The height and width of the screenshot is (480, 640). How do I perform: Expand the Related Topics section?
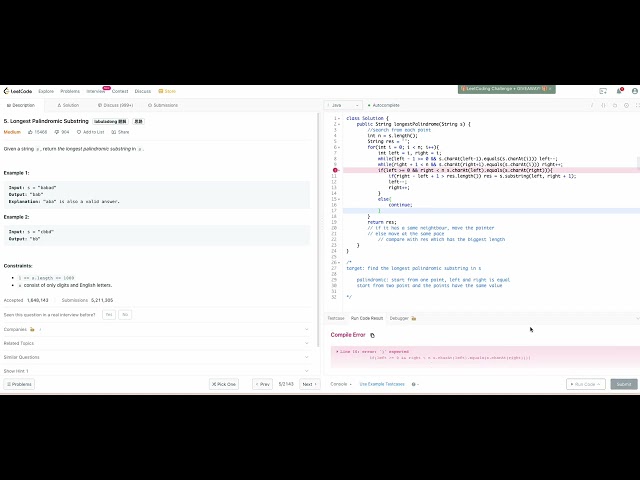(156, 343)
